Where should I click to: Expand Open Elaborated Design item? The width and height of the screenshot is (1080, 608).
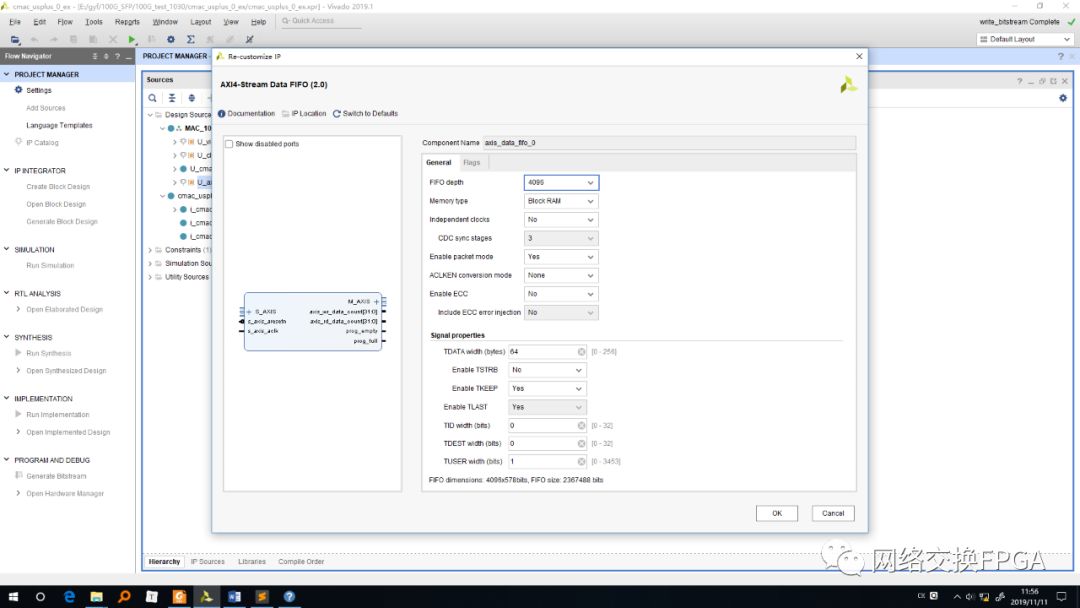click(18, 309)
